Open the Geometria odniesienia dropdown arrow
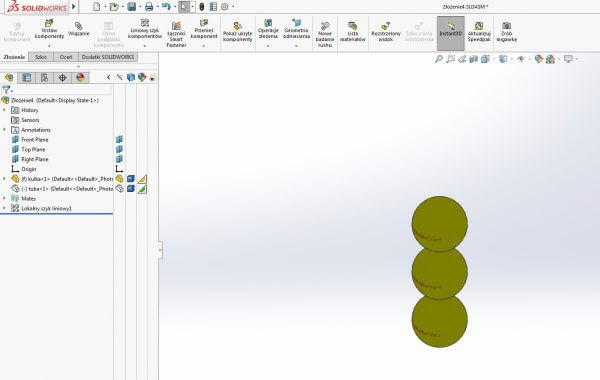 click(x=297, y=46)
